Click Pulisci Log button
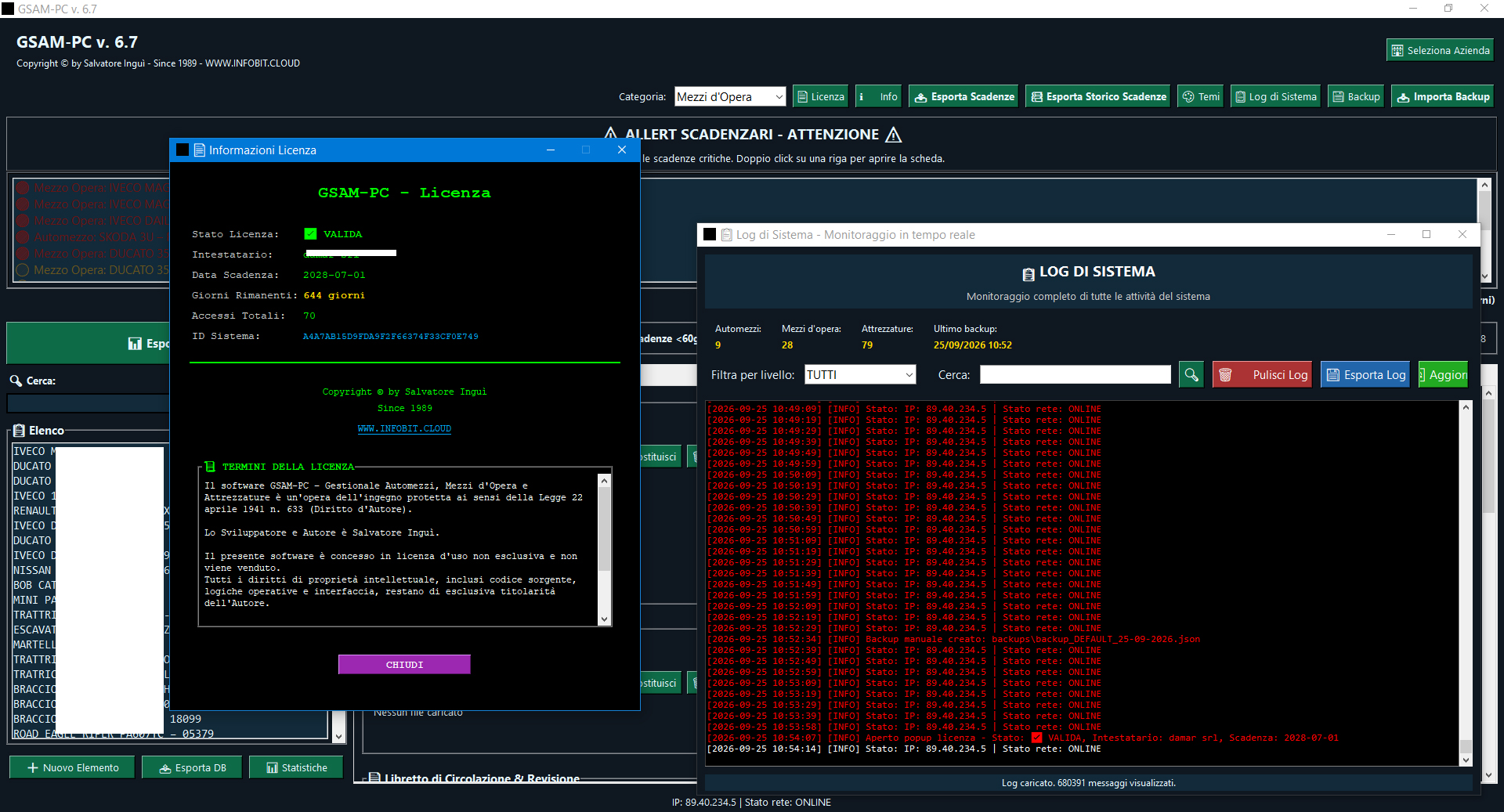 (x=1262, y=374)
